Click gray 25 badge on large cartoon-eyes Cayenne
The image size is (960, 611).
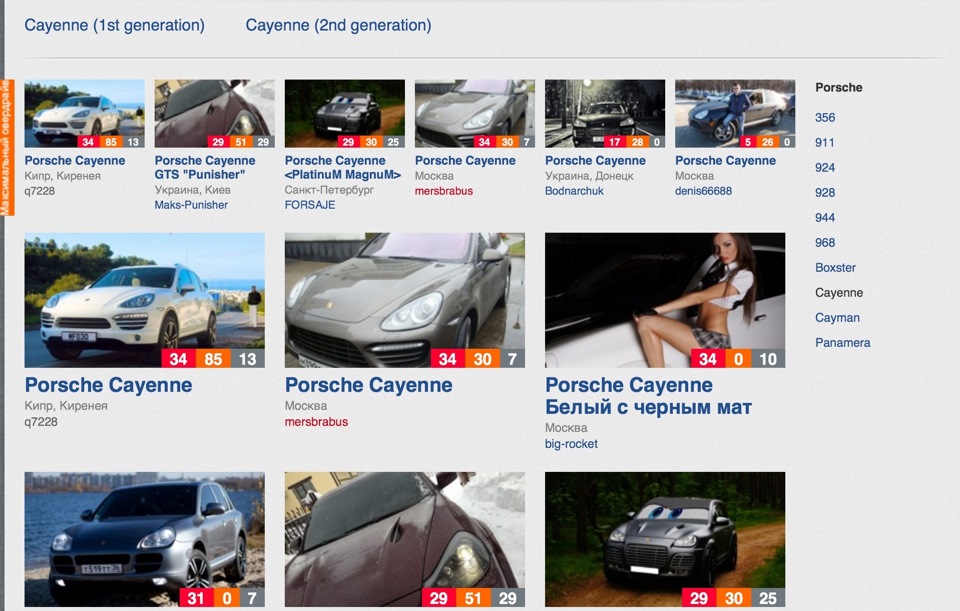tap(768, 598)
